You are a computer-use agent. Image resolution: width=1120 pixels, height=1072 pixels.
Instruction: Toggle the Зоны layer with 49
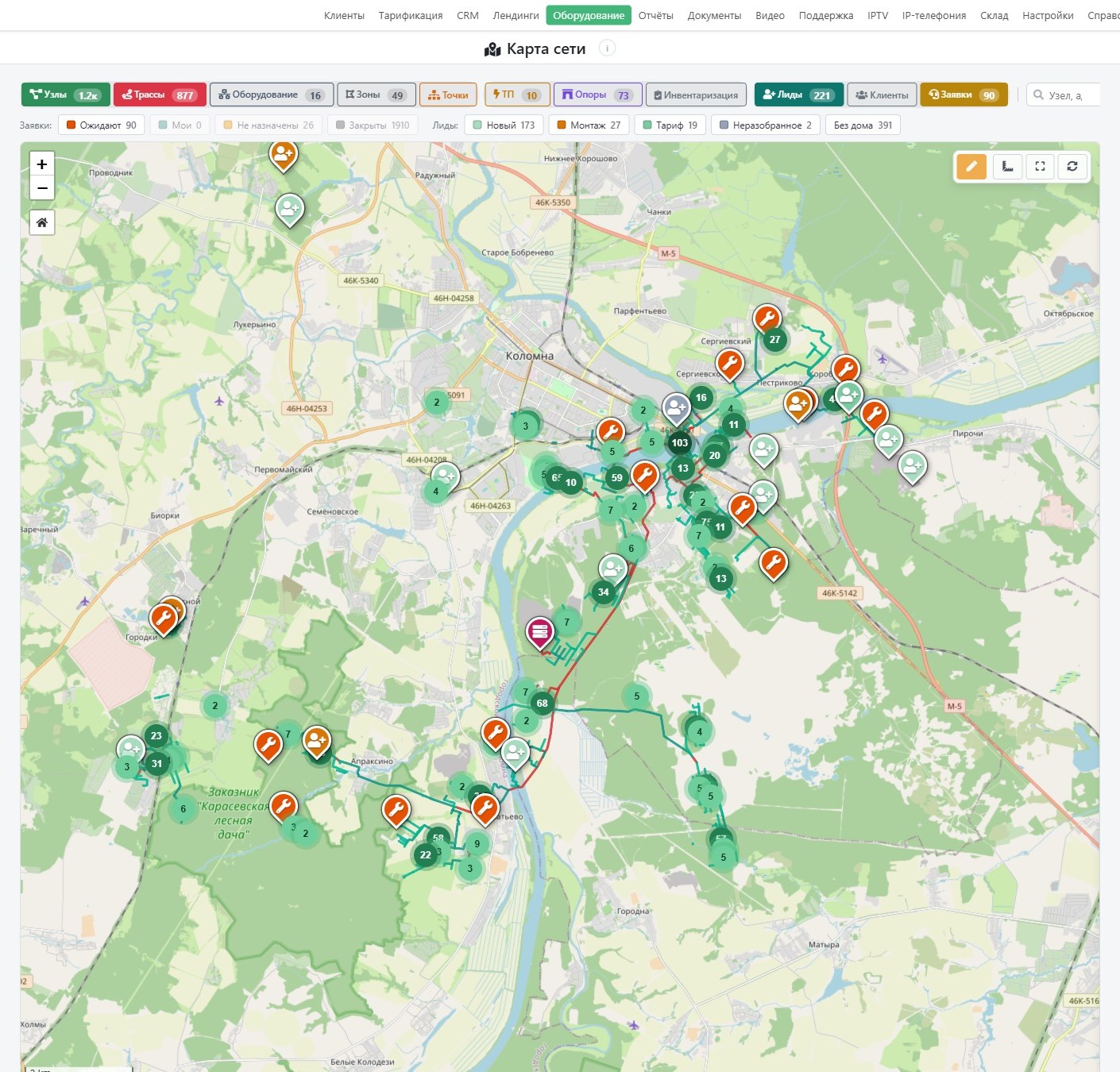click(377, 94)
